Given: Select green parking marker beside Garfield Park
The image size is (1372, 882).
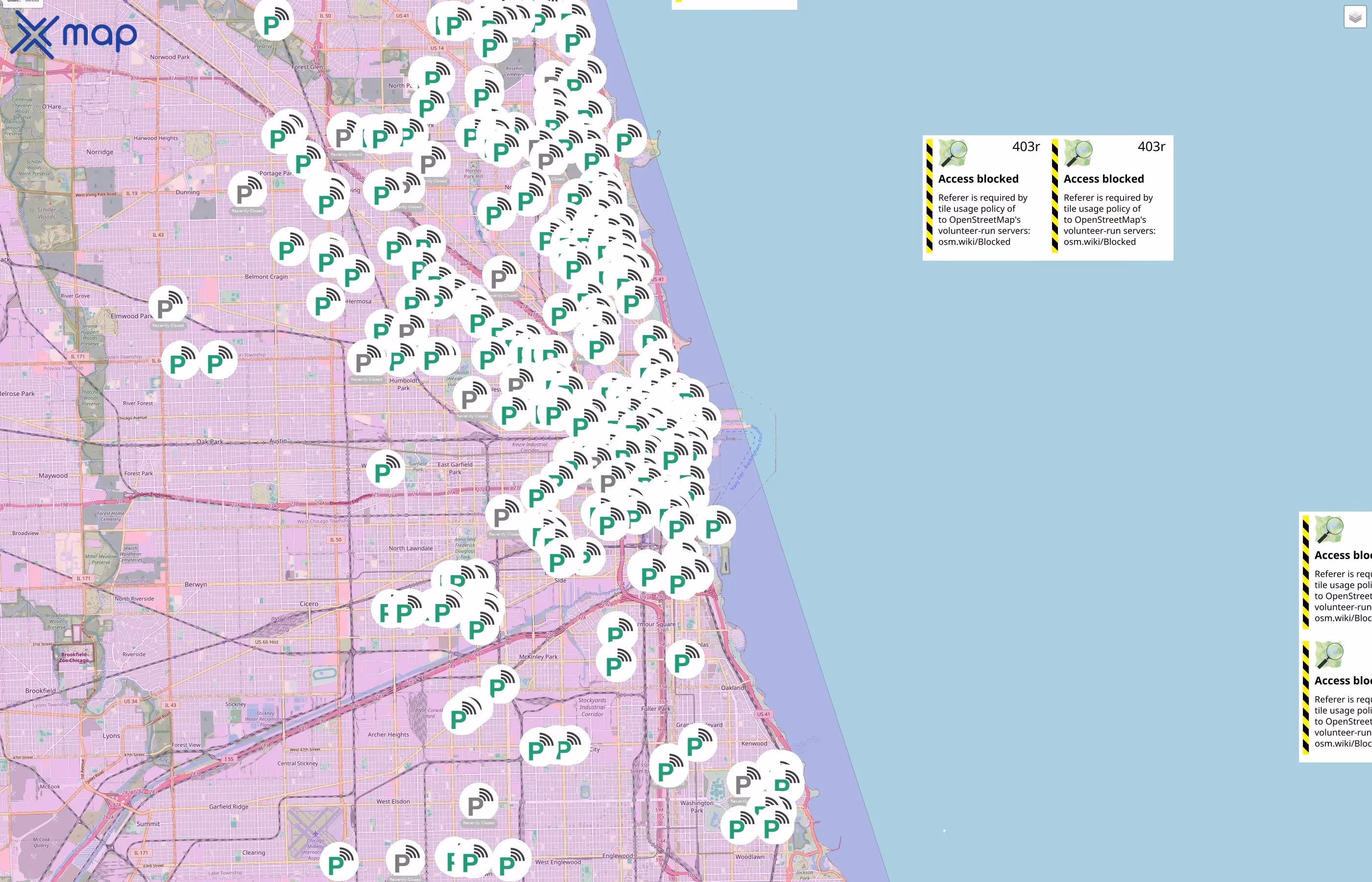Looking at the screenshot, I should tap(385, 469).
